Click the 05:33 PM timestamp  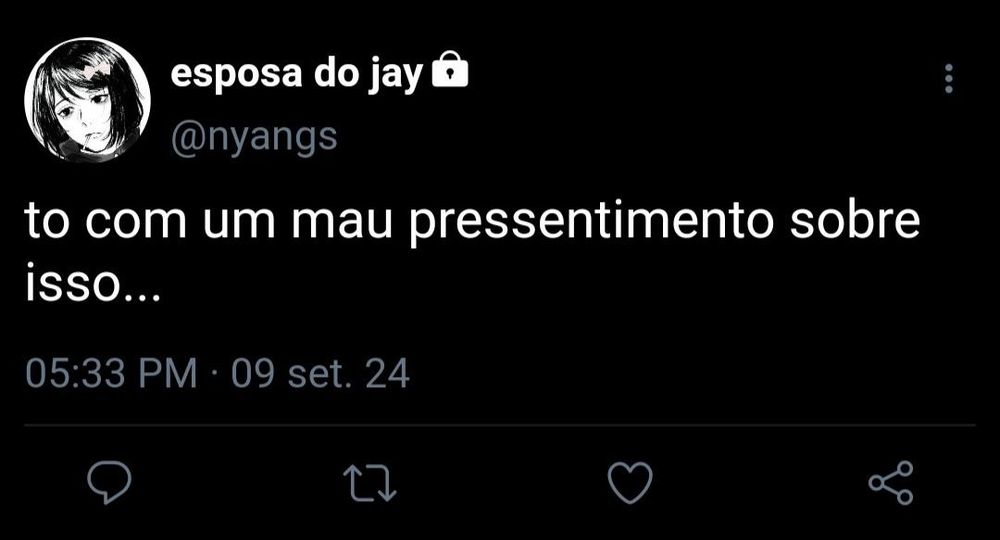tap(112, 373)
